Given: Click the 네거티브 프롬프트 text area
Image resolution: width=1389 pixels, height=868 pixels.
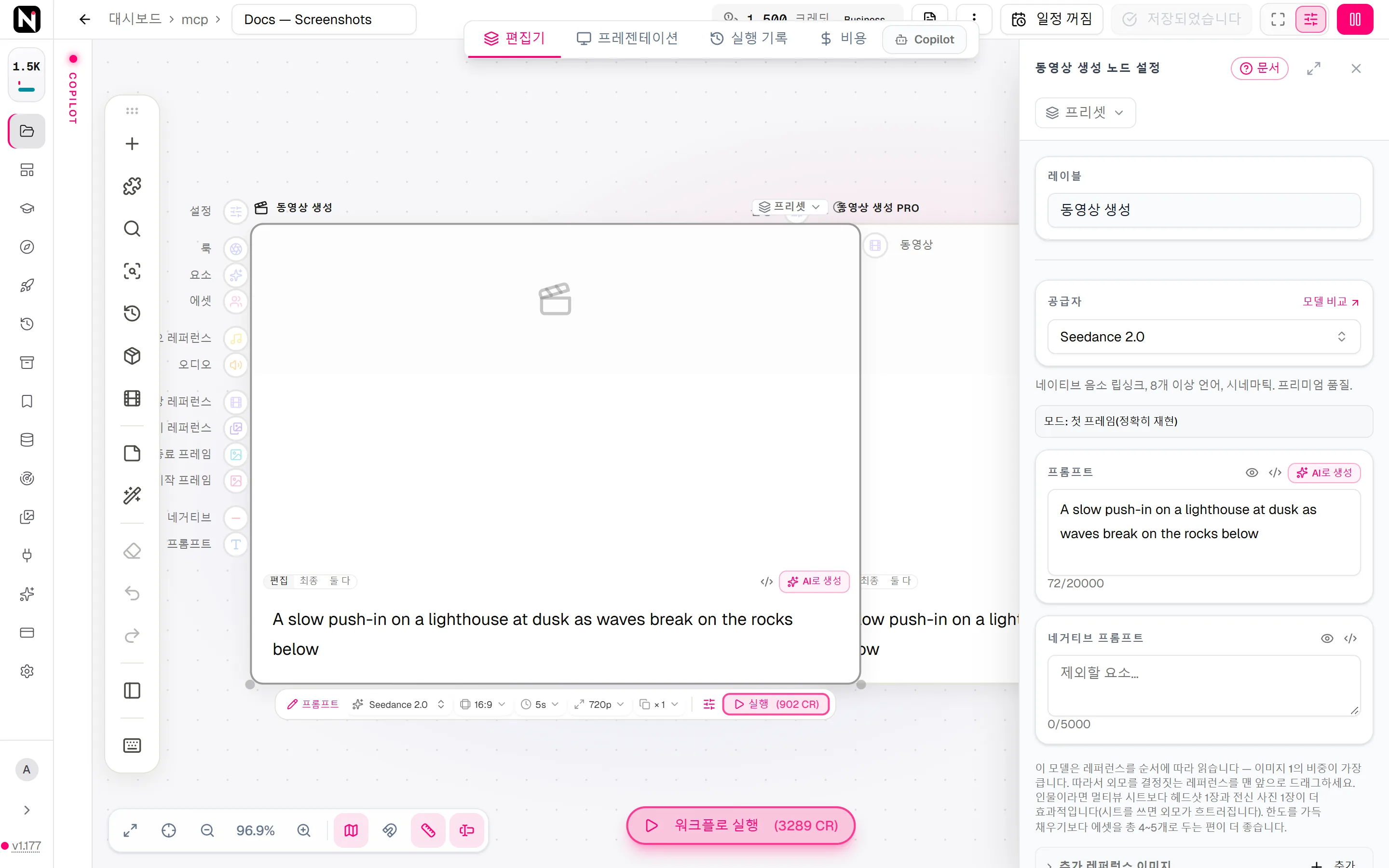Looking at the screenshot, I should pyautogui.click(x=1204, y=685).
